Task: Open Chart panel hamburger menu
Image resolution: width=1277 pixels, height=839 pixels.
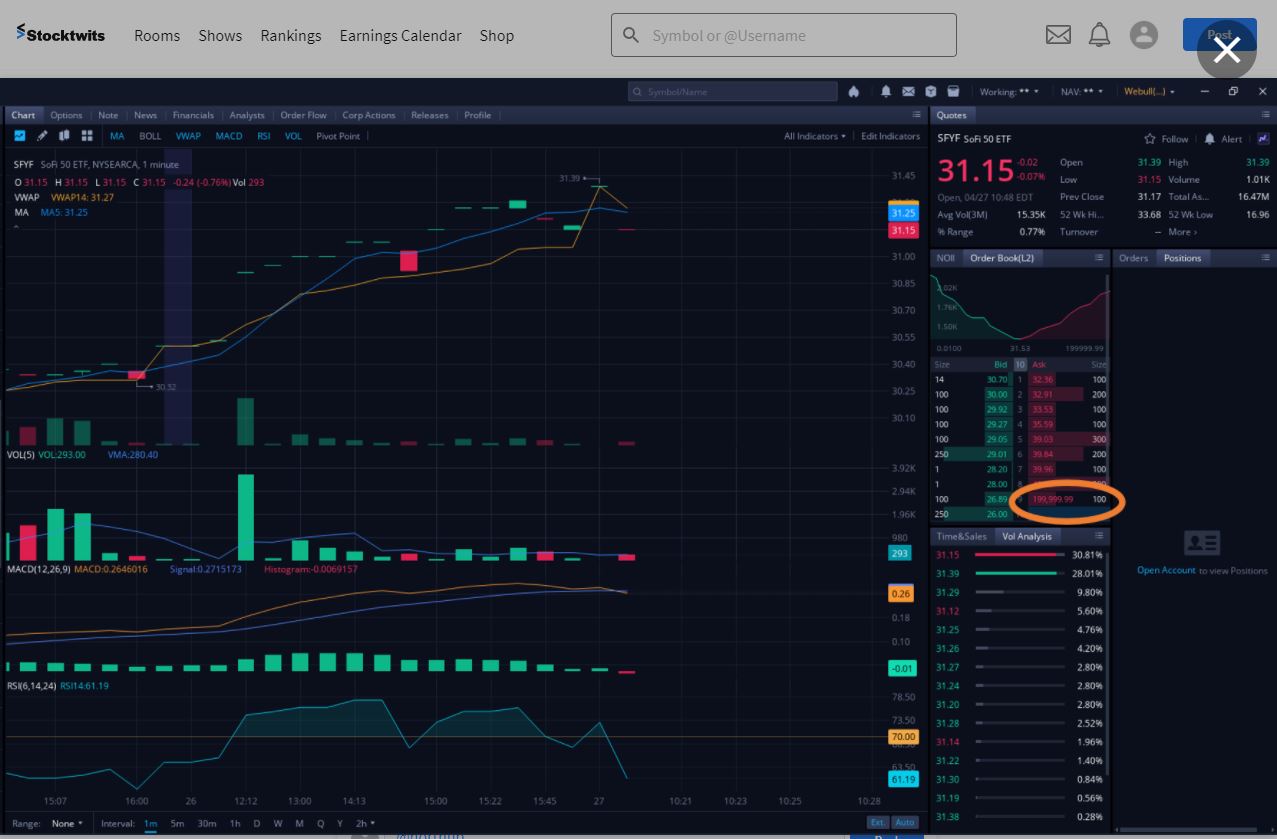Action: point(917,115)
